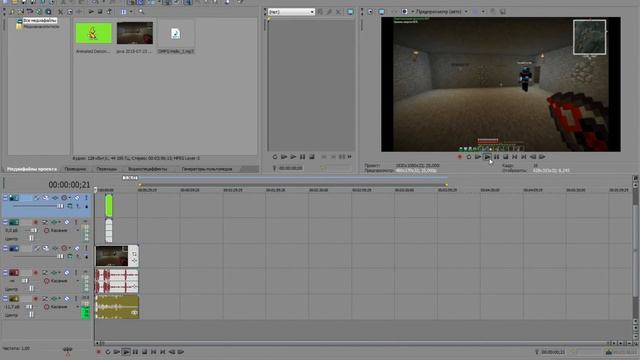The width and height of the screenshot is (640, 360).
Task: Click the save snapshot icon in the preview toolbar
Action: pos(502,12)
